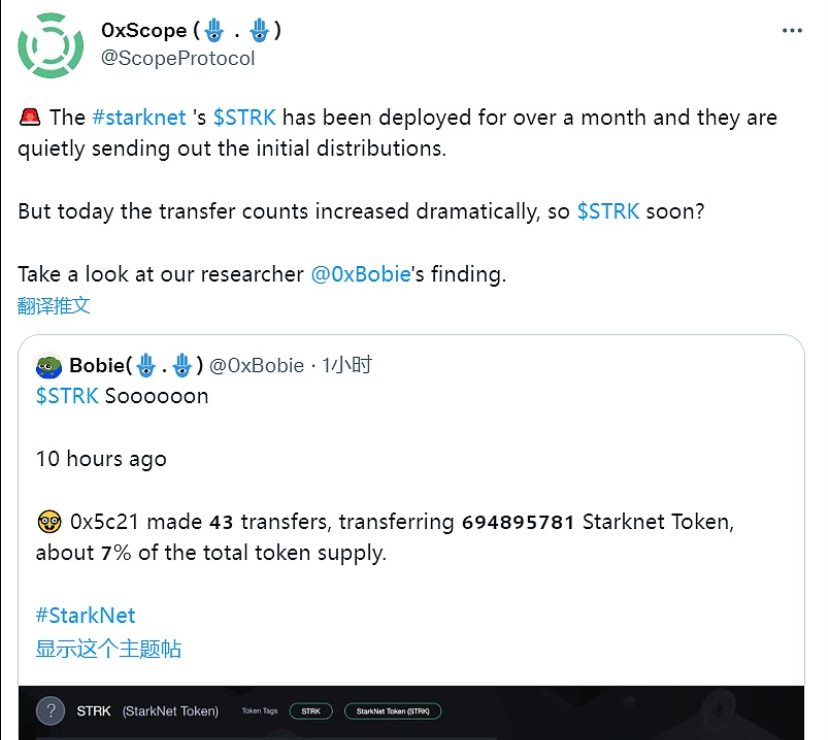The height and width of the screenshot is (740, 828).
Task: Open the 0xScope profile avatar
Action: [51, 46]
